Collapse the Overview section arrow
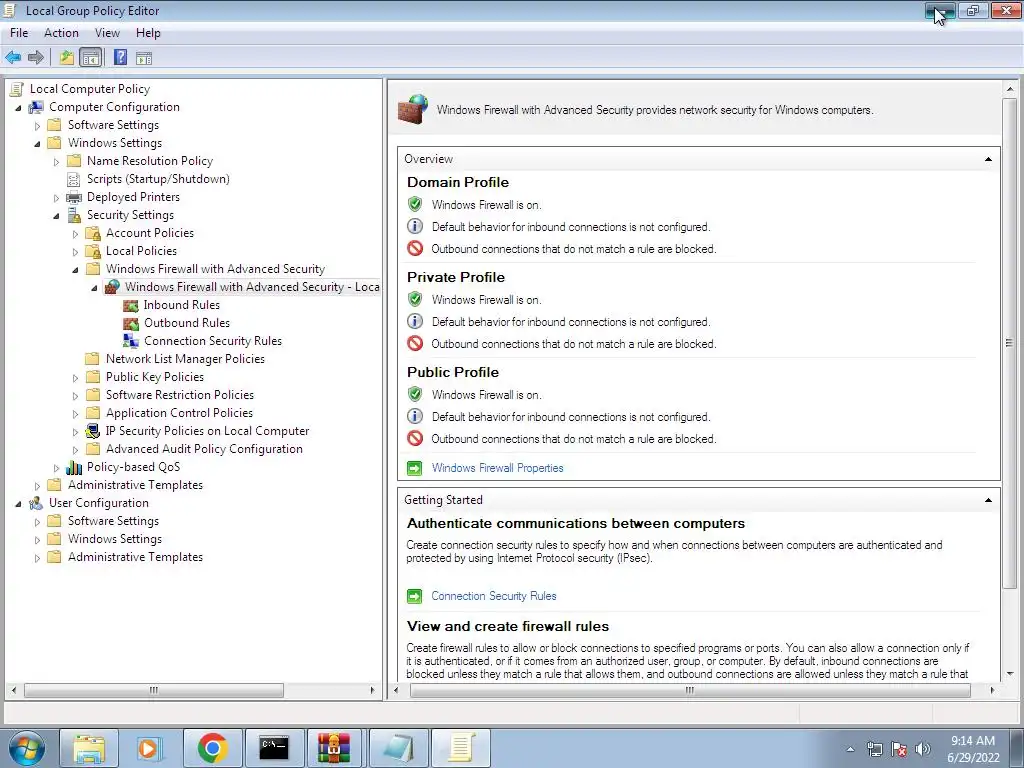The image size is (1024, 768). (x=988, y=159)
